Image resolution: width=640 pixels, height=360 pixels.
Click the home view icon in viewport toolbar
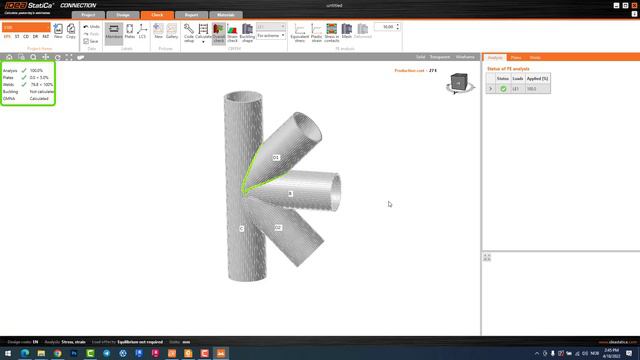click(x=9, y=57)
